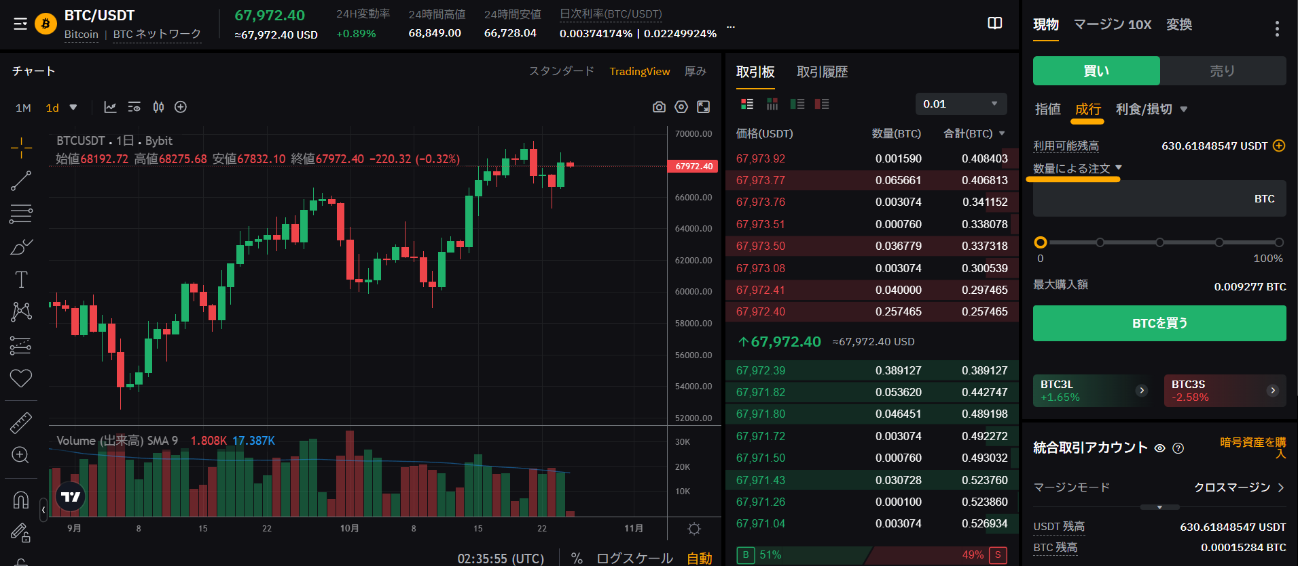Activate the zoom in tool
1298x566 pixels.
click(x=21, y=455)
